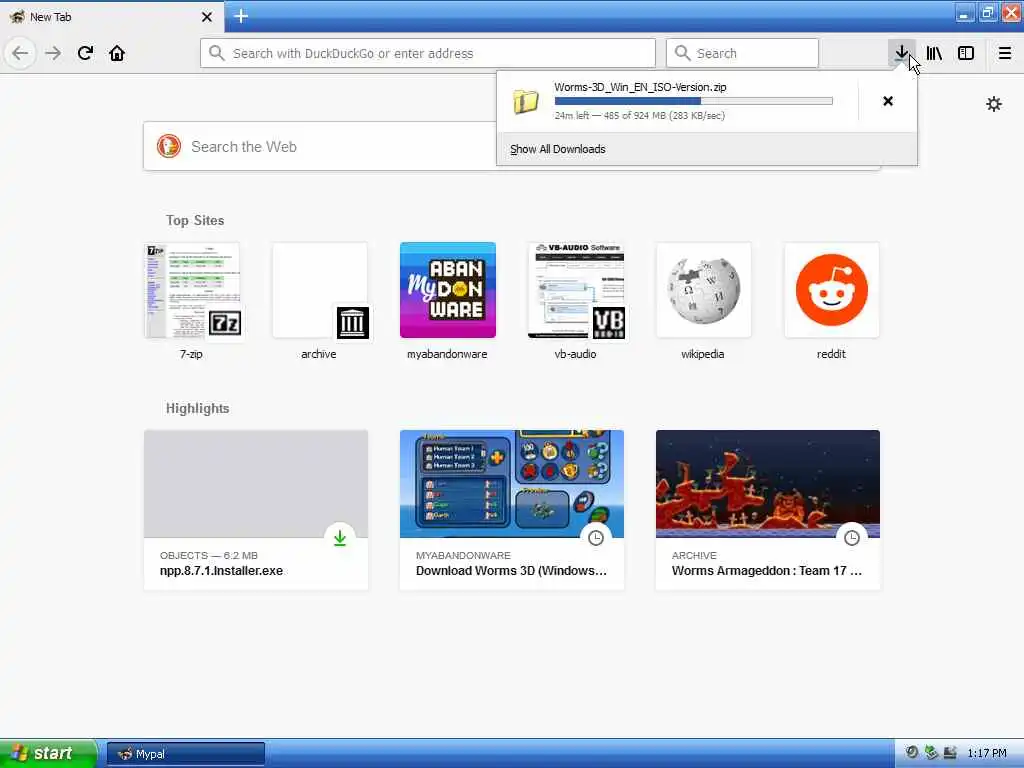The width and height of the screenshot is (1024, 768).
Task: Open the hamburger application menu
Action: [x=1004, y=53]
